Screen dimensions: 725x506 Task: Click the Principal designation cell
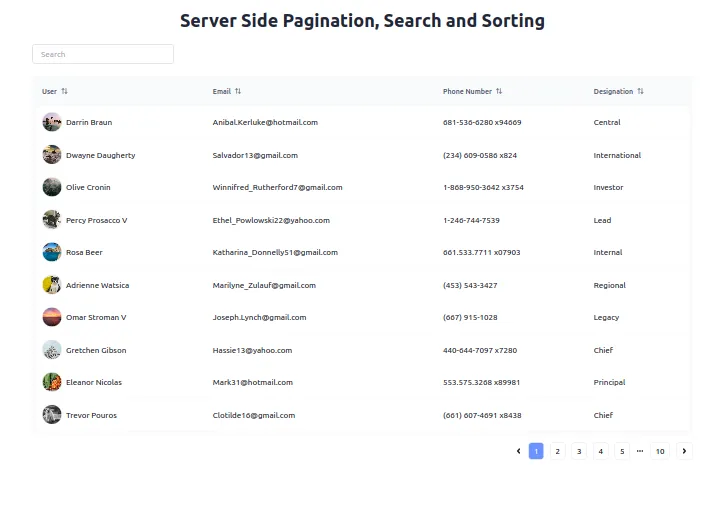point(609,383)
